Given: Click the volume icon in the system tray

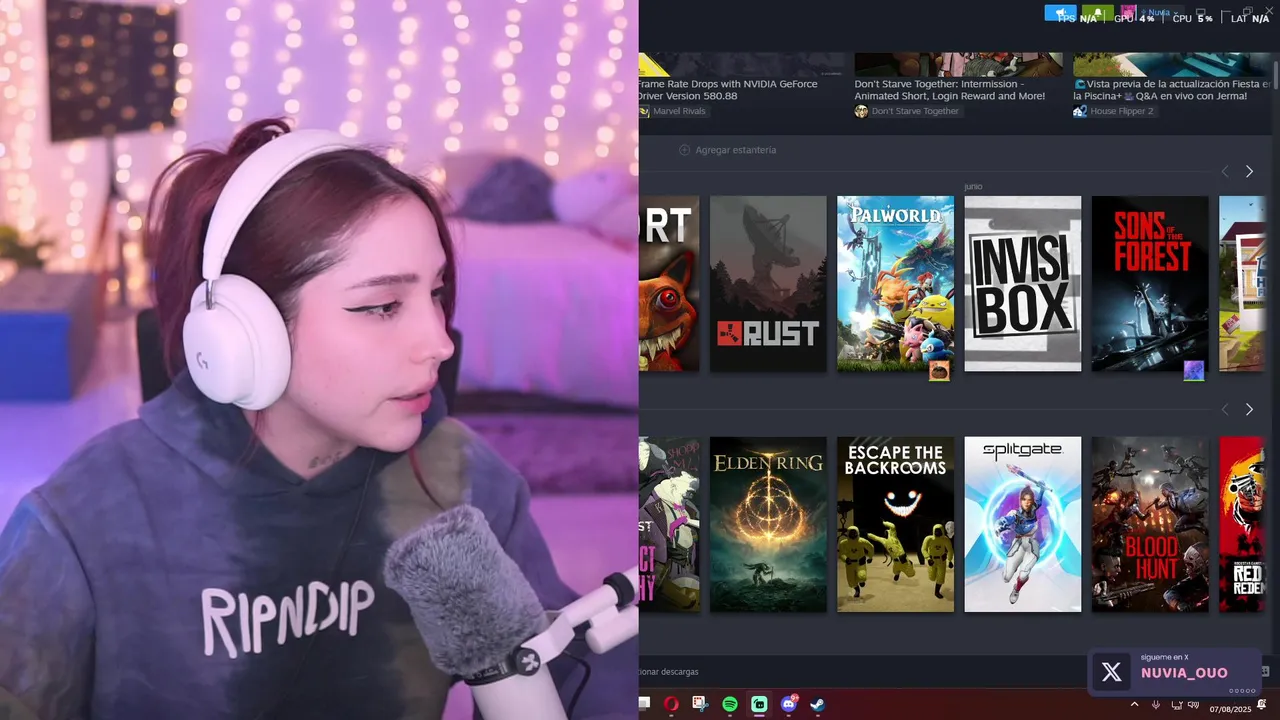Looking at the screenshot, I should point(1193,705).
